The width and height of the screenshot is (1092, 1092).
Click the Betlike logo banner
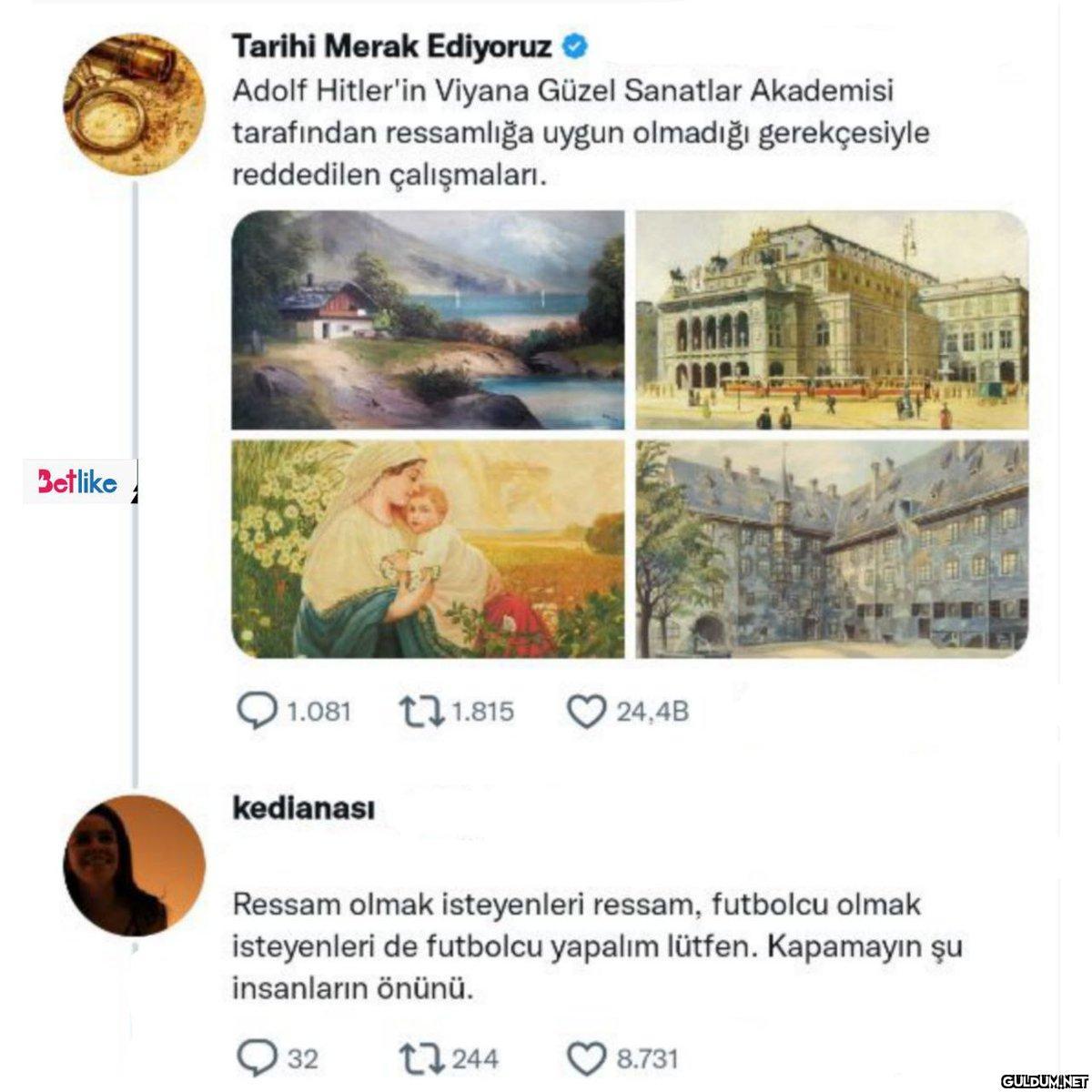[80, 482]
